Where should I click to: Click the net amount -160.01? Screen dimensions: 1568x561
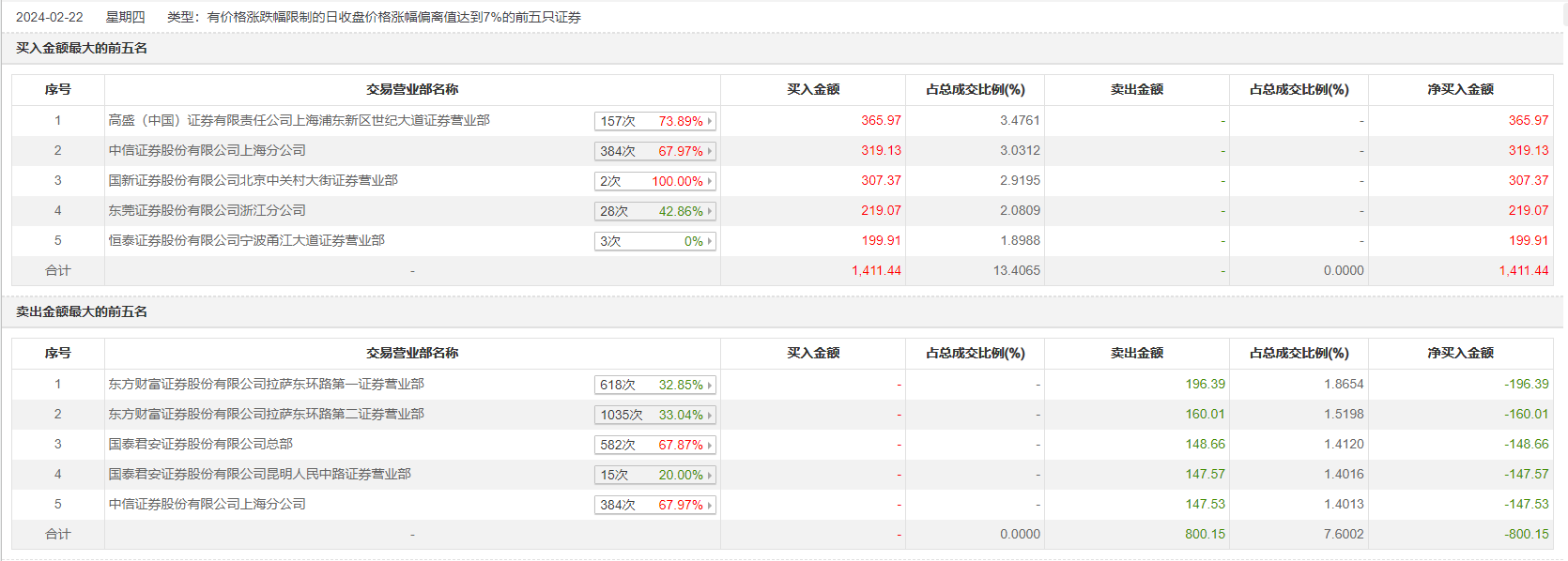click(x=1527, y=414)
